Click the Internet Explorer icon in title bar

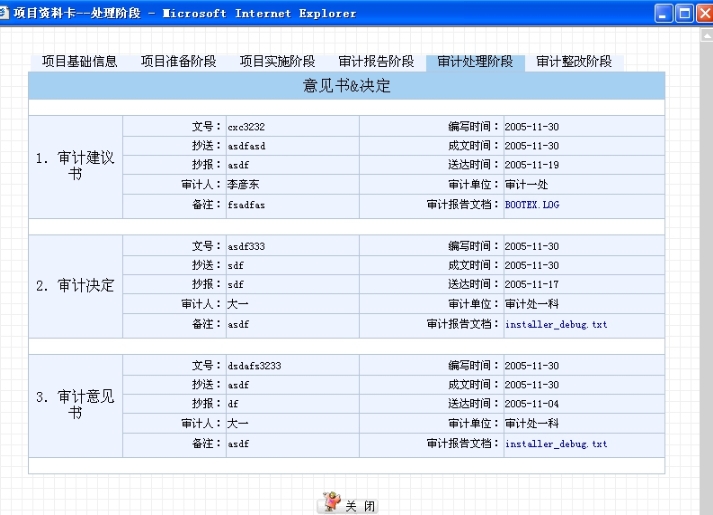pos(7,13)
